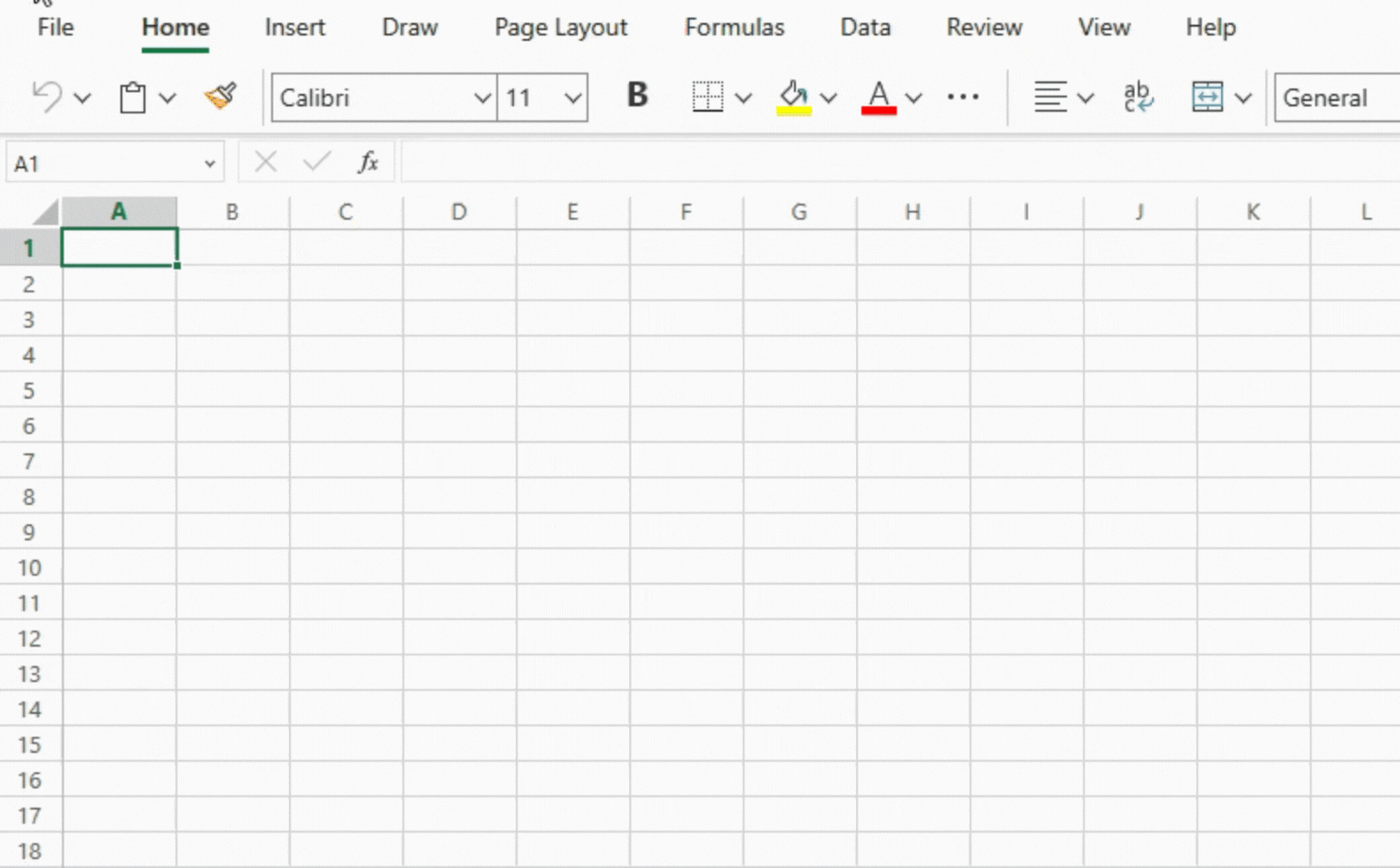Select row 10 header
The image size is (1400, 868).
[30, 567]
